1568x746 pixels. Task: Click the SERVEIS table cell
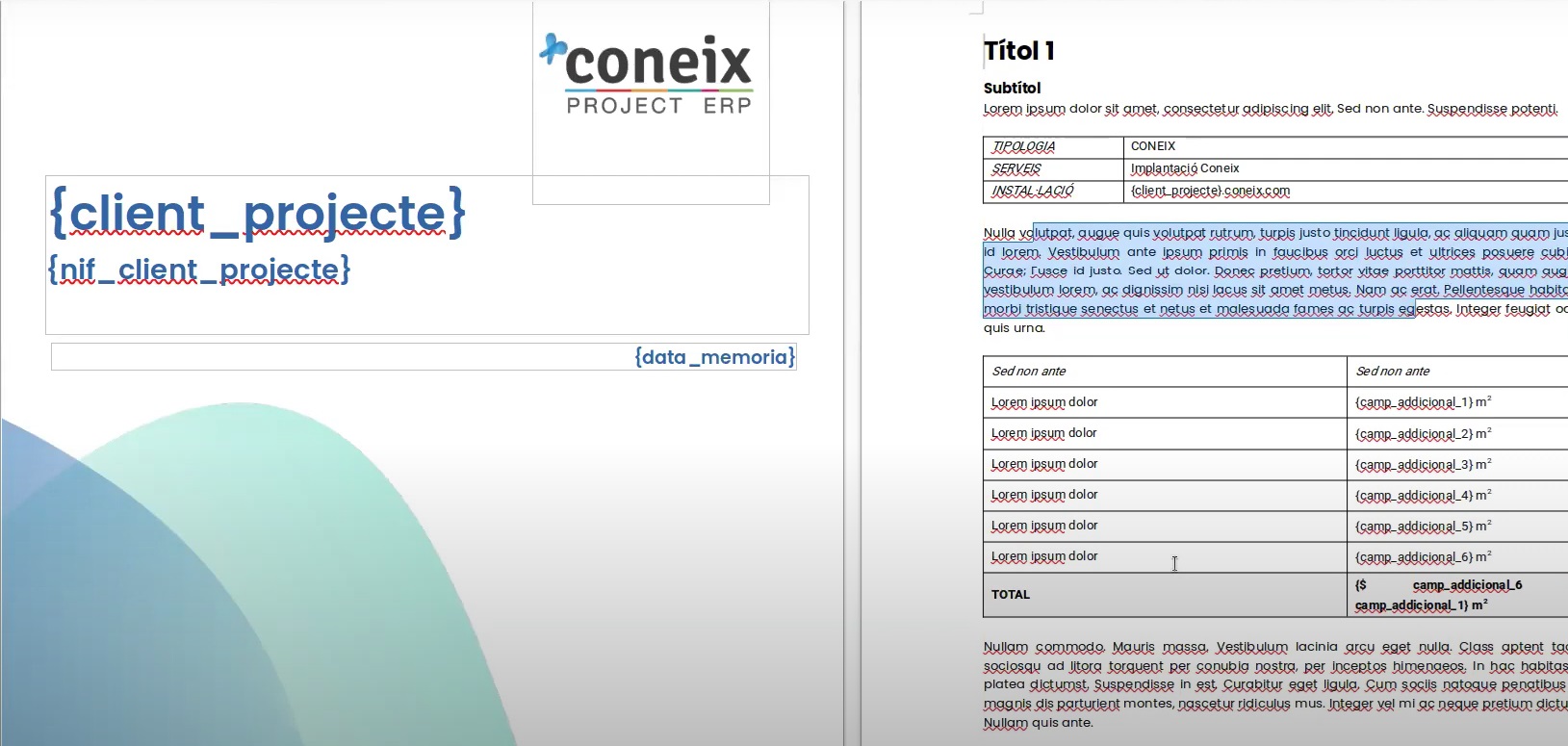point(1053,168)
